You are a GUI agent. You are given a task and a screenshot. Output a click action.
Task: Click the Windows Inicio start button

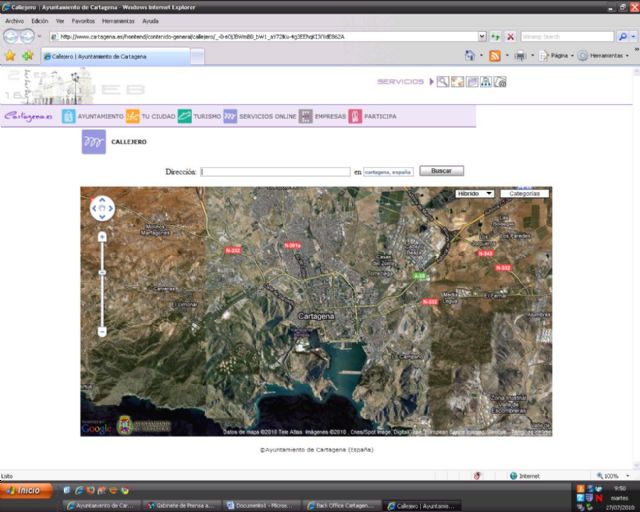pos(27,490)
